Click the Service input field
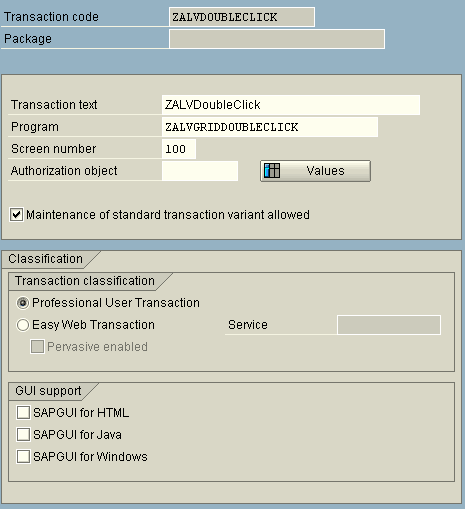Image resolution: width=465 pixels, height=509 pixels. point(389,325)
